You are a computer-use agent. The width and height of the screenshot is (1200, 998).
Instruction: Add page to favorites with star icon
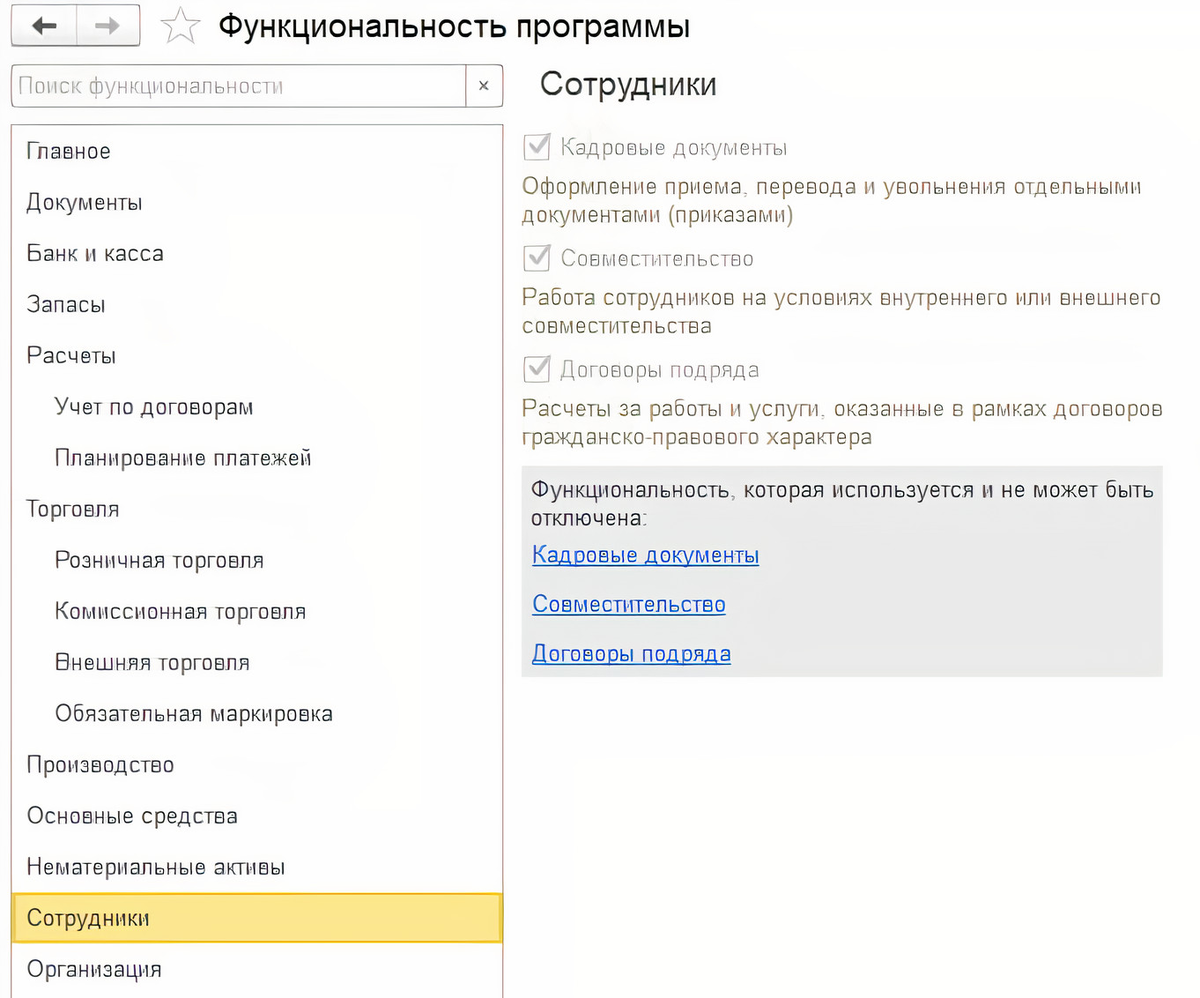click(x=180, y=25)
